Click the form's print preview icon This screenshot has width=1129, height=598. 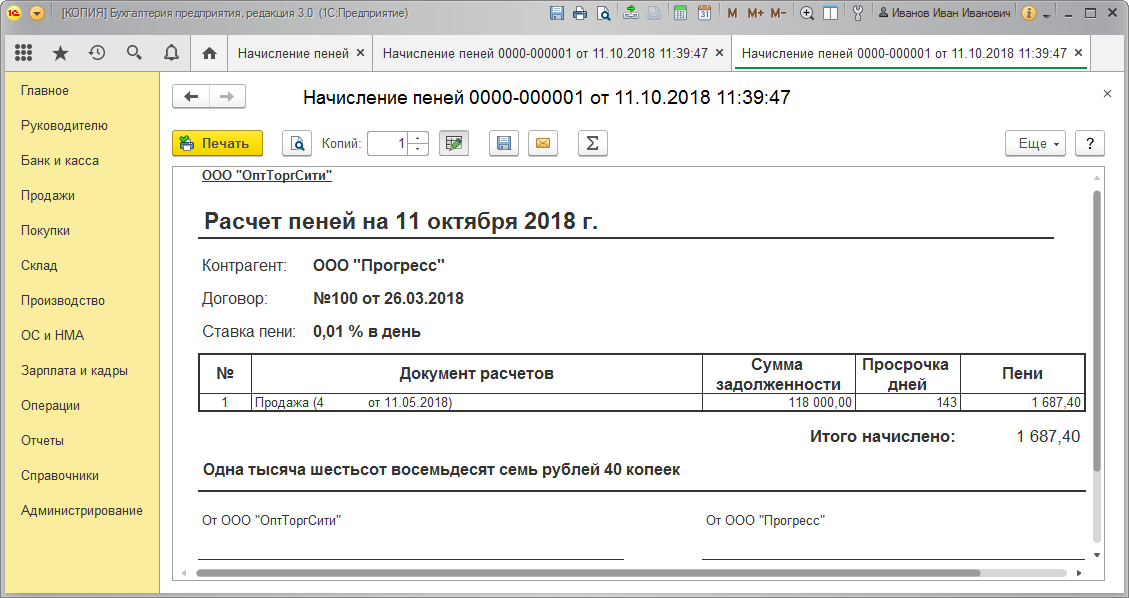pos(297,143)
